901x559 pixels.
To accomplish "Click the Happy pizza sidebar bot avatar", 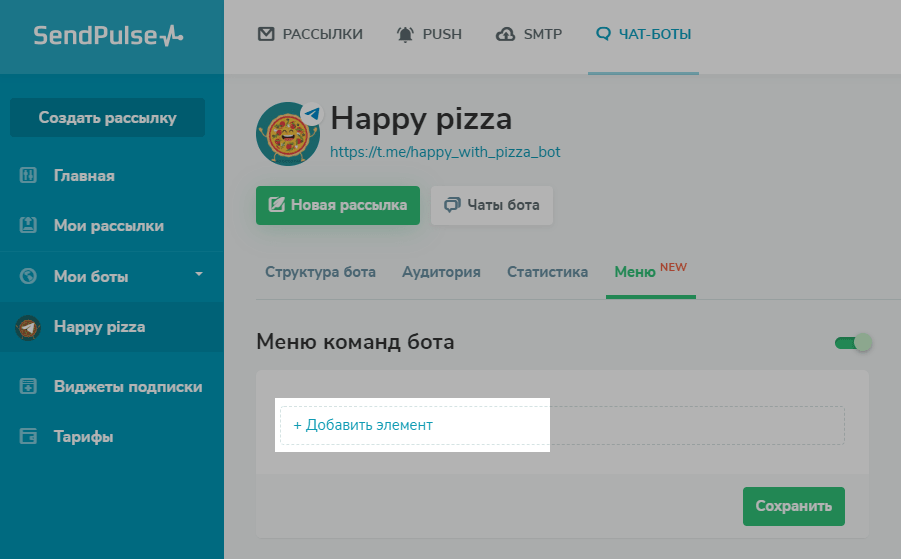I will (x=28, y=327).
